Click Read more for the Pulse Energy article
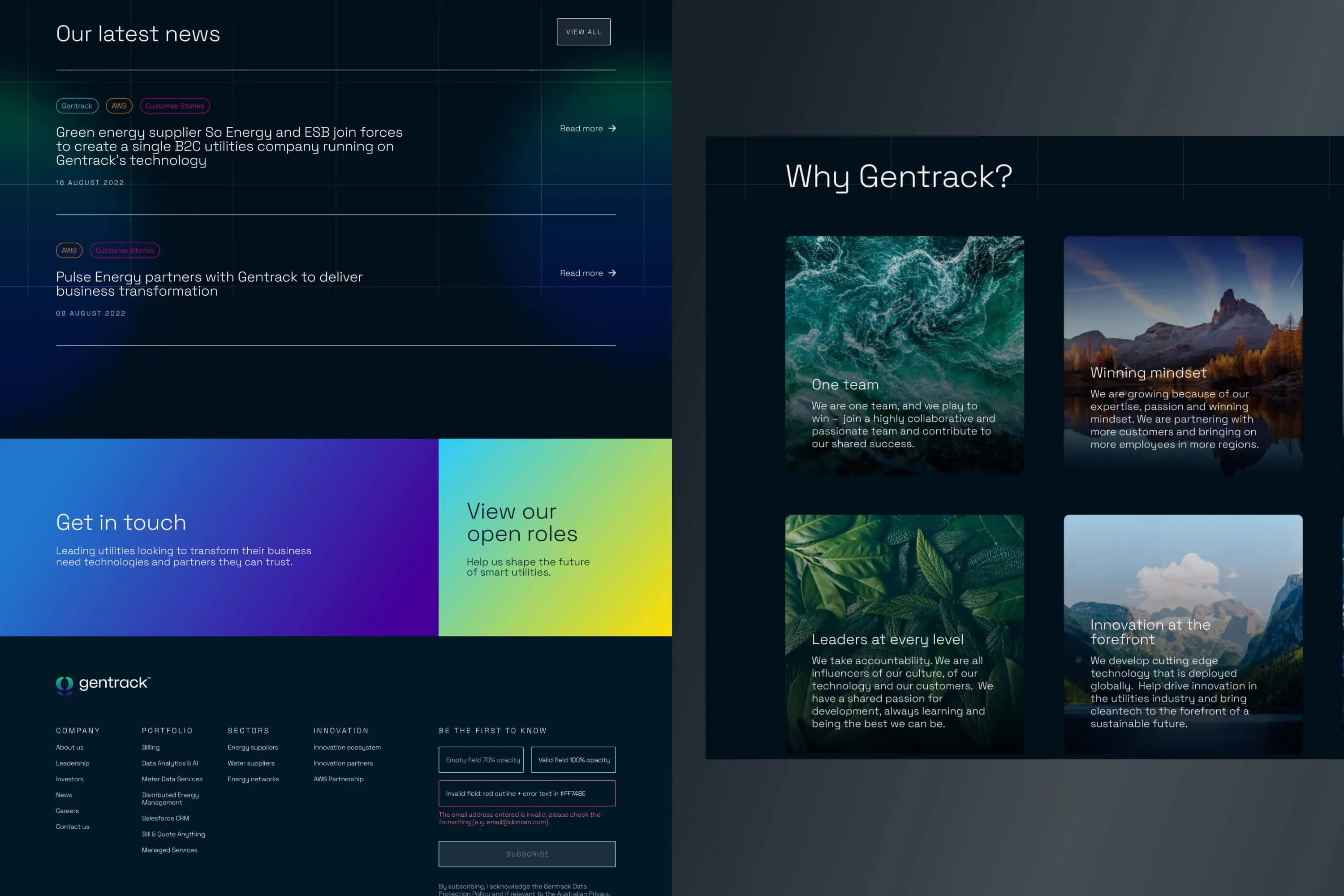The image size is (1344, 896). (587, 273)
